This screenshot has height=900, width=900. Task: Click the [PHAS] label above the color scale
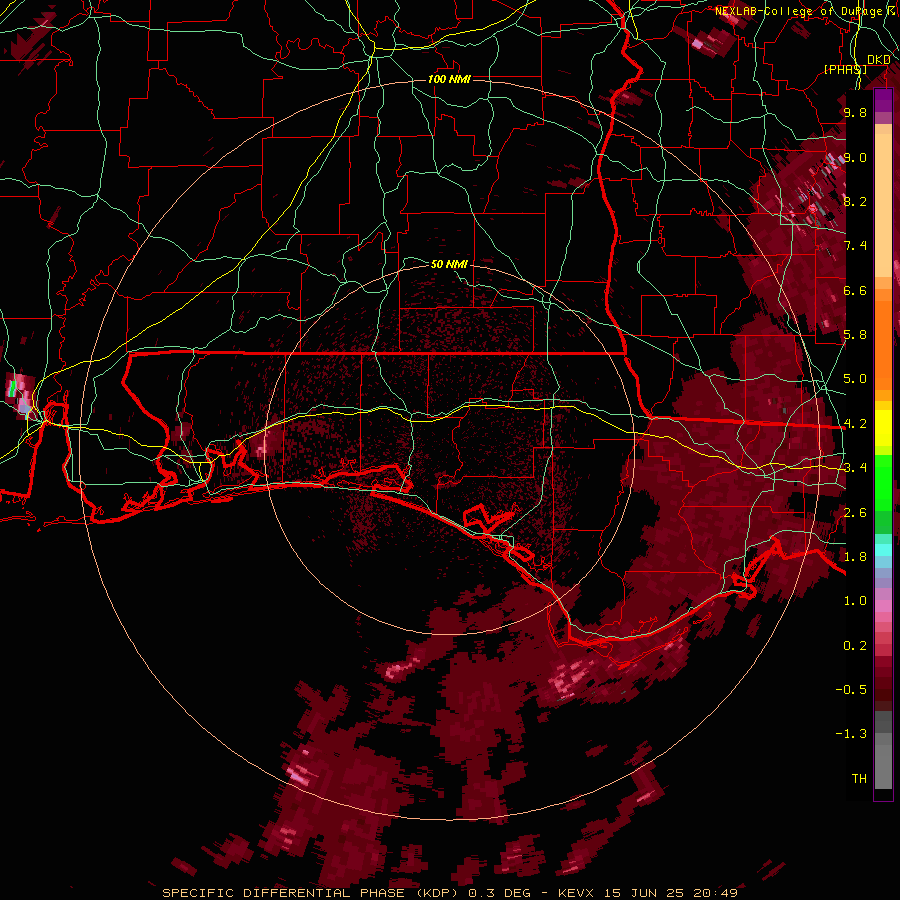[845, 69]
